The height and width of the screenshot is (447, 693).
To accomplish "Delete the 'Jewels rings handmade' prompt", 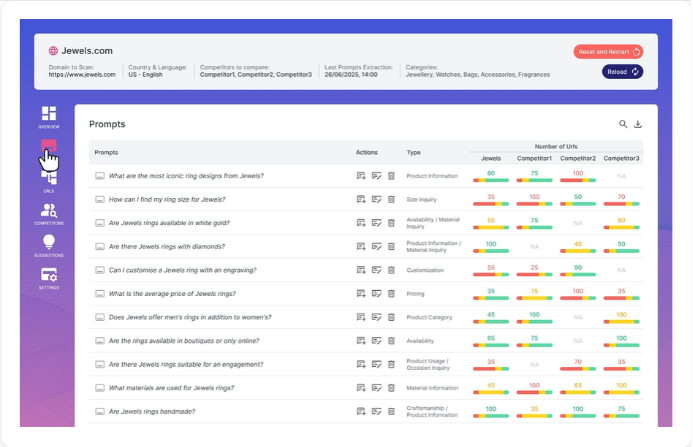I will pos(391,411).
